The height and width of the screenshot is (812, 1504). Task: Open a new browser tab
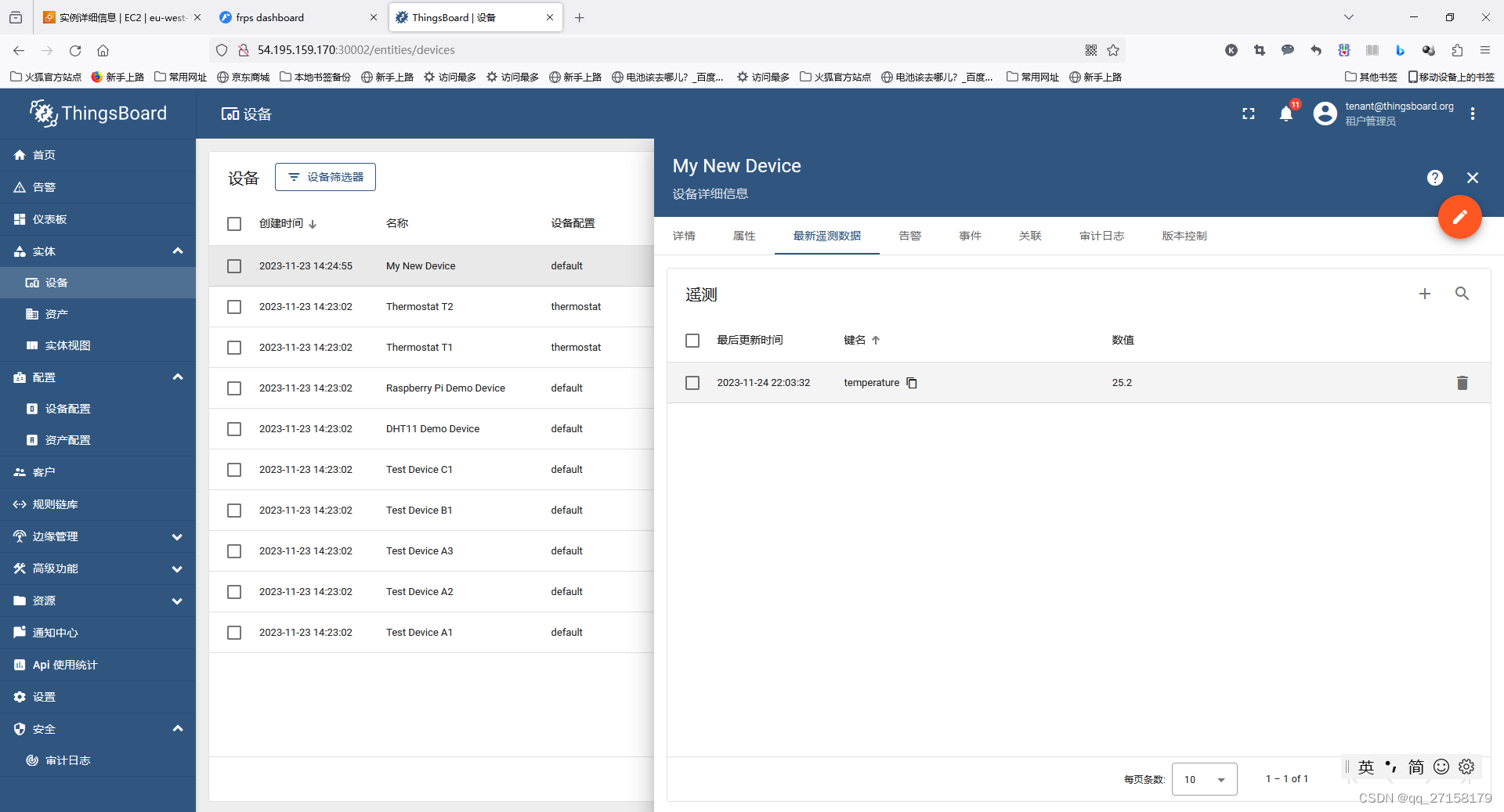[580, 17]
